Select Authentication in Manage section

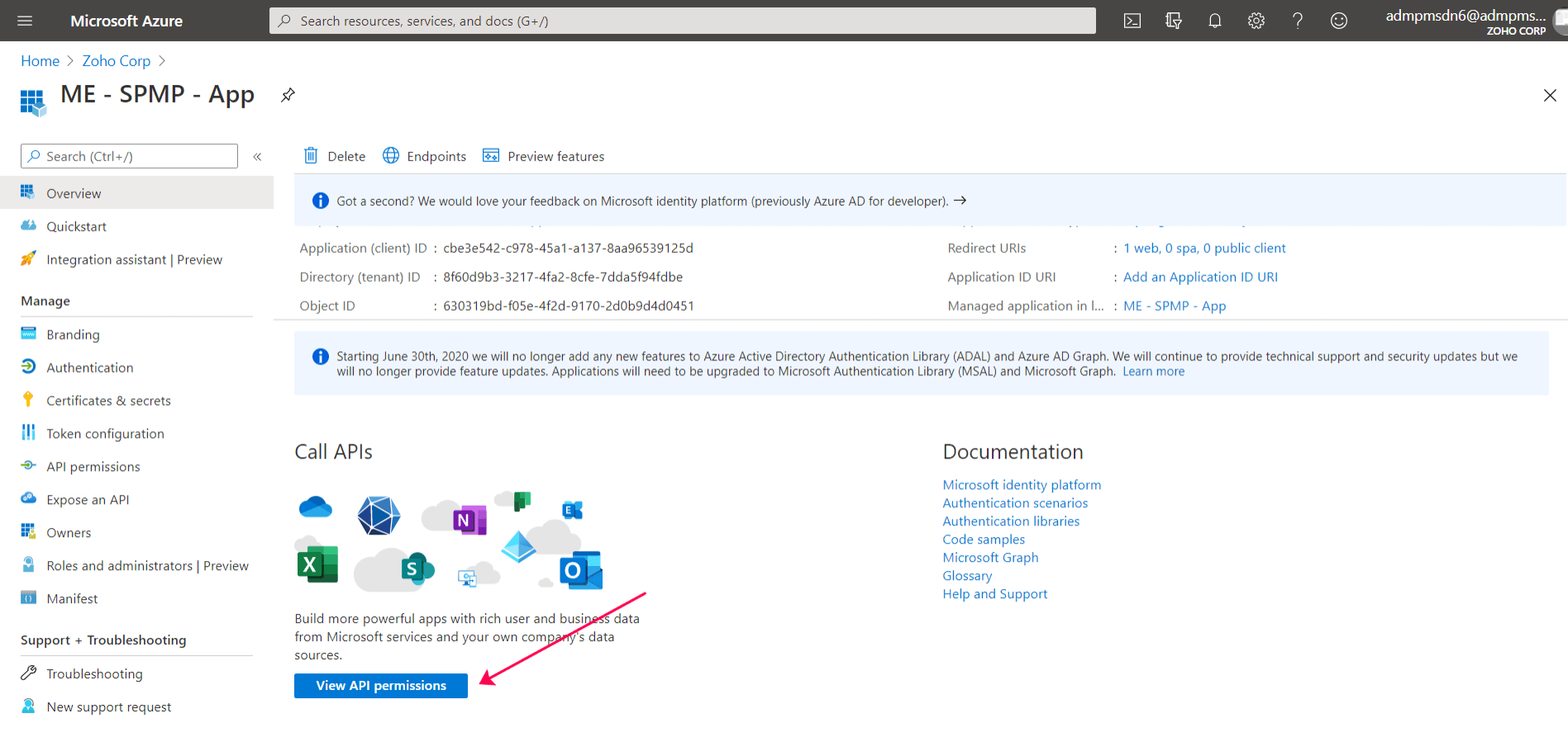coord(89,368)
